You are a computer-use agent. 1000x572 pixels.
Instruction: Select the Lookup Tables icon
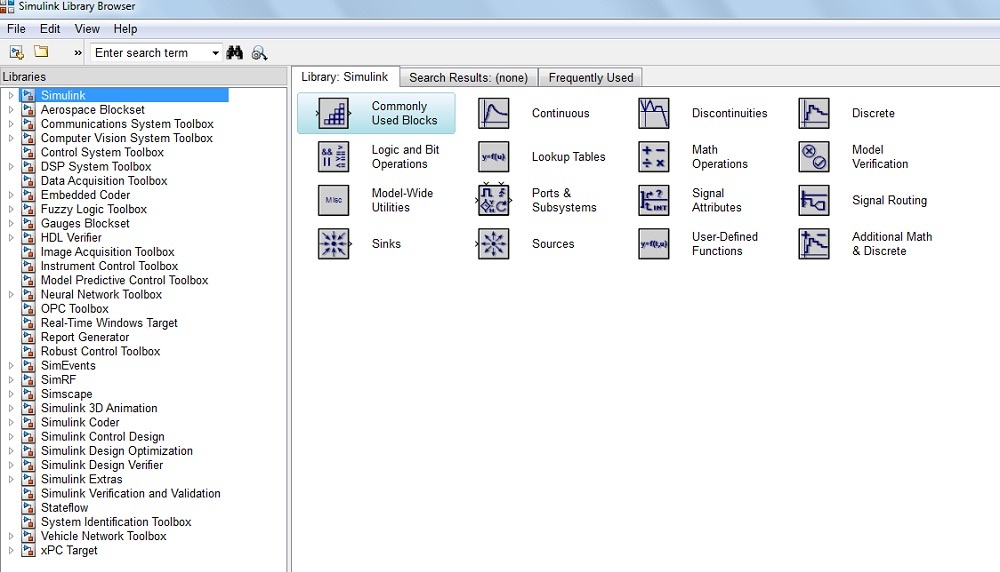tap(493, 157)
